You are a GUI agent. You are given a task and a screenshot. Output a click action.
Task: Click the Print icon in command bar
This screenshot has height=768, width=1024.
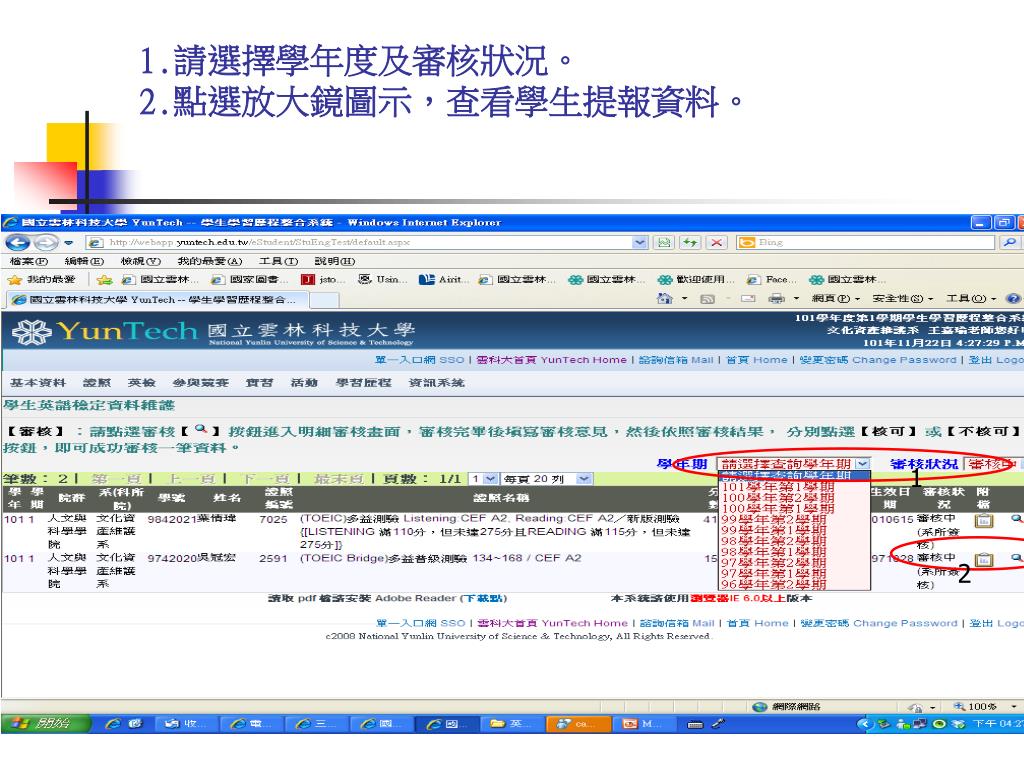click(x=776, y=298)
